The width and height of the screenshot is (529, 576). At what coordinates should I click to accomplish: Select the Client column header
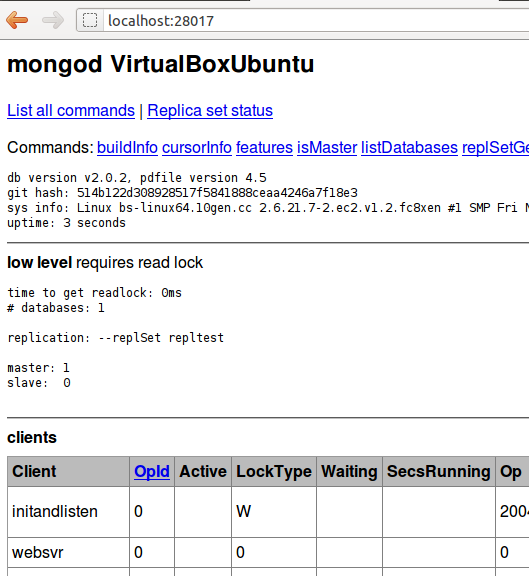click(x=68, y=472)
